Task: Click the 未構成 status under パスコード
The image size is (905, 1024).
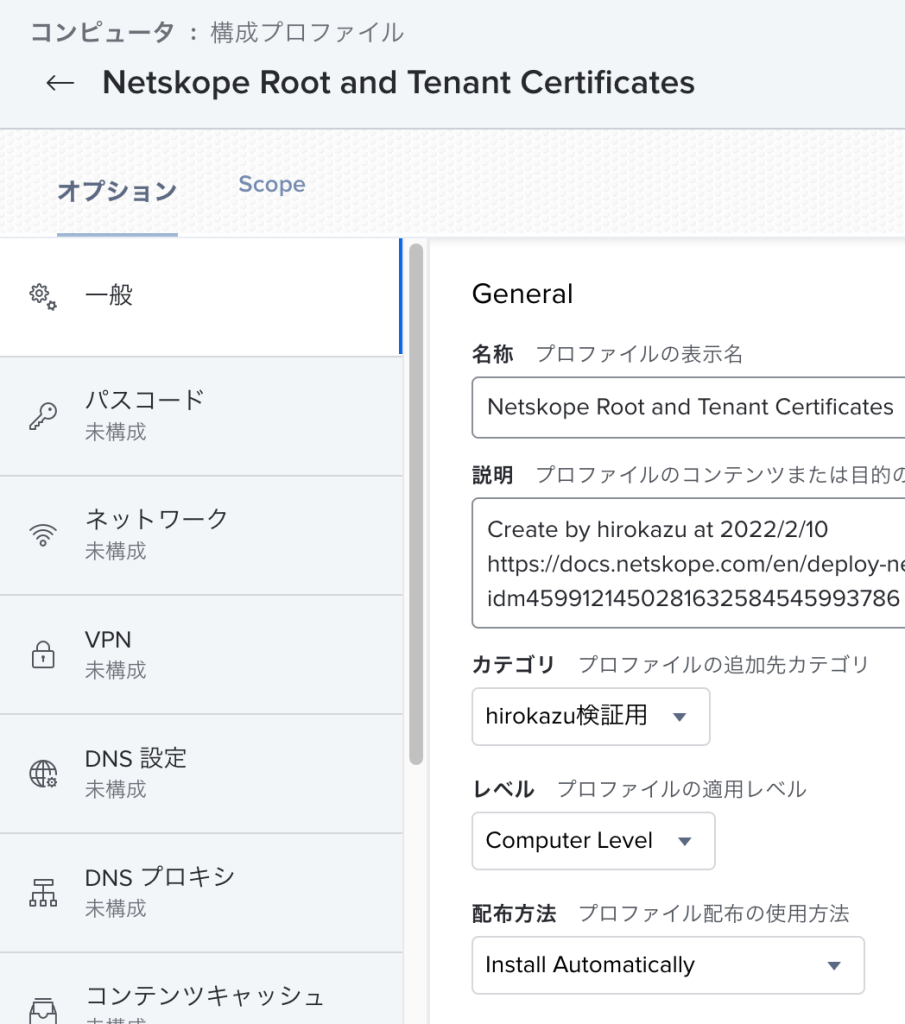Action: click(116, 432)
